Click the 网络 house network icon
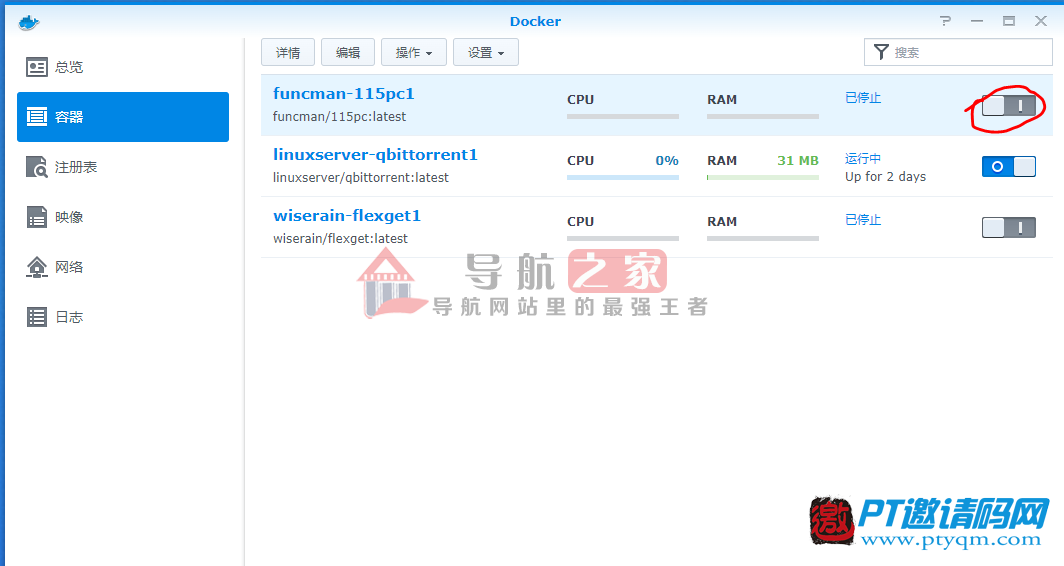 click(x=37, y=267)
